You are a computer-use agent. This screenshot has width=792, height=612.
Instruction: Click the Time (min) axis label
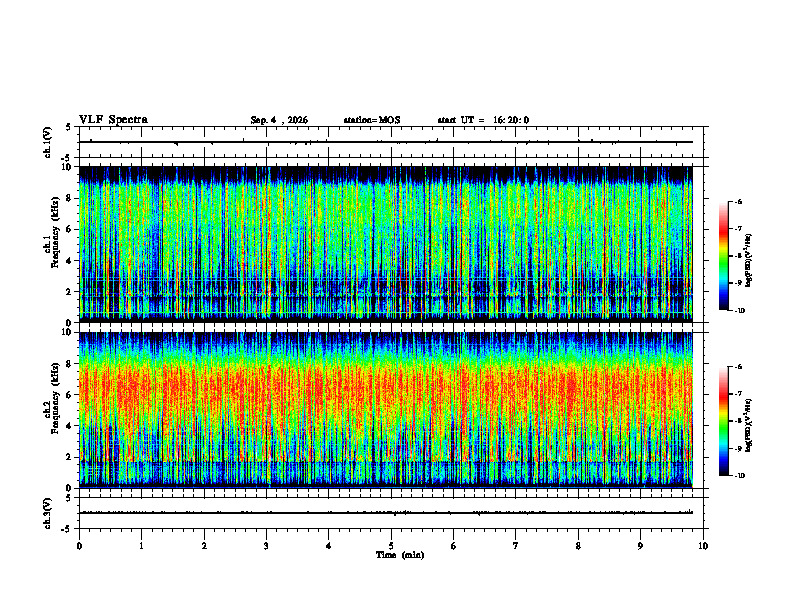[400, 555]
